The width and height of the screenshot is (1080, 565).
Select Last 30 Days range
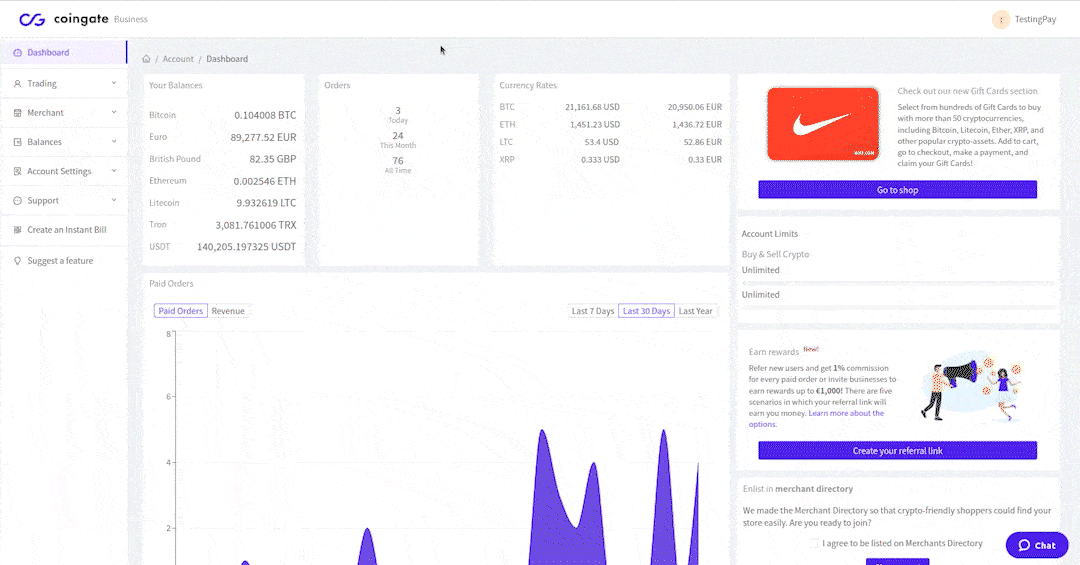(646, 311)
